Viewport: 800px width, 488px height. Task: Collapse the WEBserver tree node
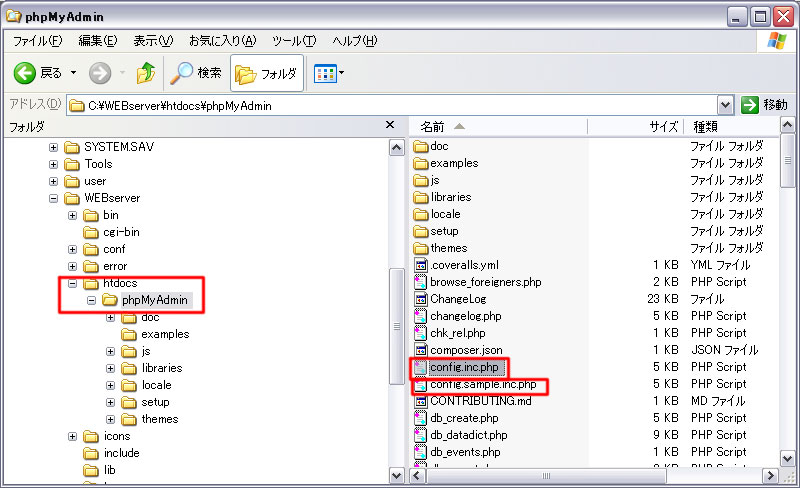(54, 198)
